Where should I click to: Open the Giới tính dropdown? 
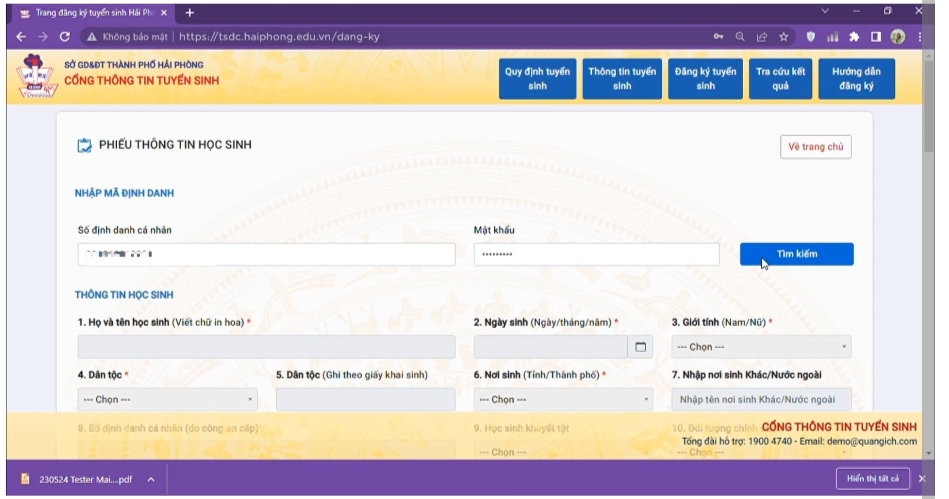(x=761, y=347)
